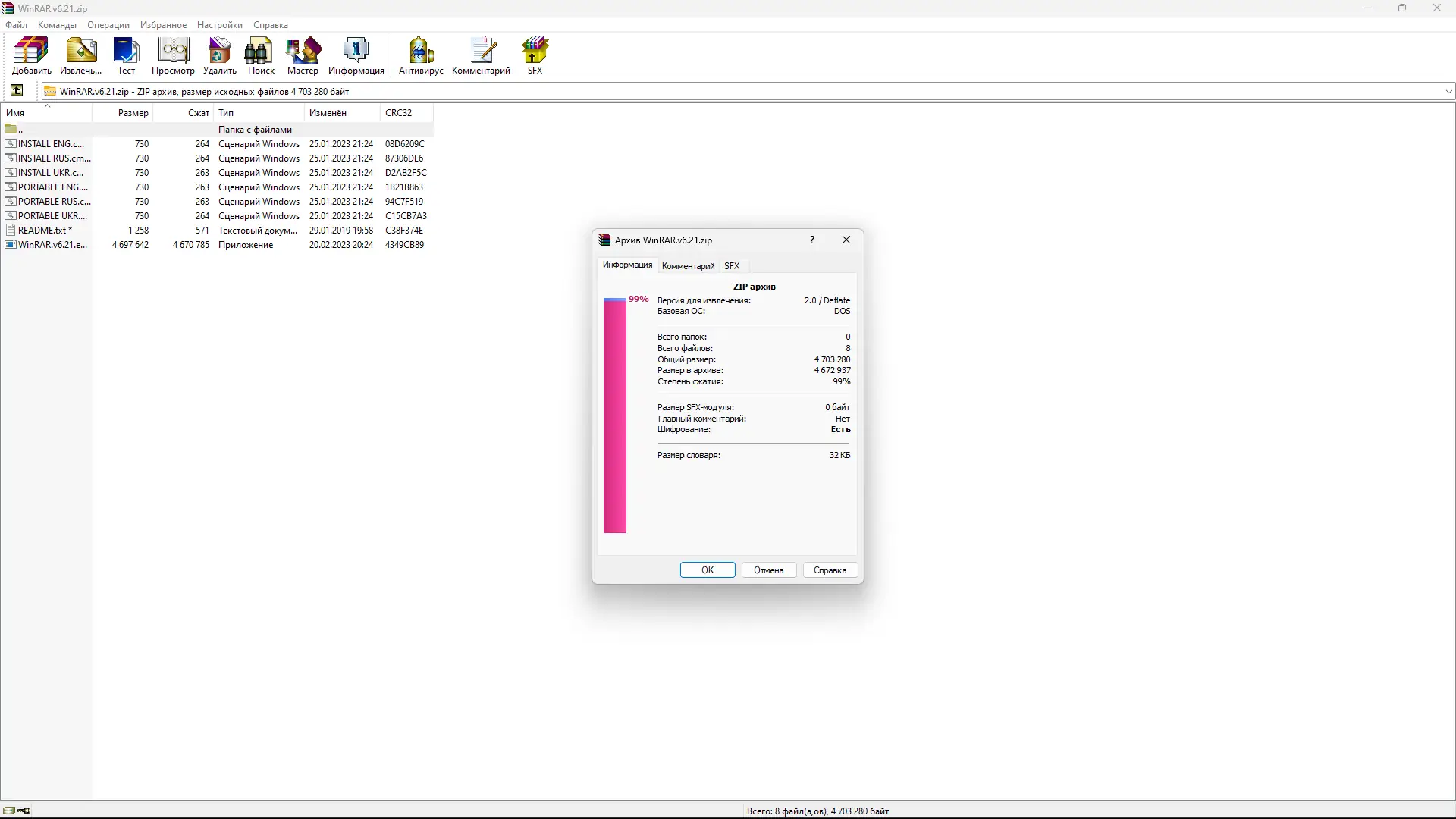The image size is (1456, 819).
Task: Click the dialog help question mark
Action: tap(812, 240)
